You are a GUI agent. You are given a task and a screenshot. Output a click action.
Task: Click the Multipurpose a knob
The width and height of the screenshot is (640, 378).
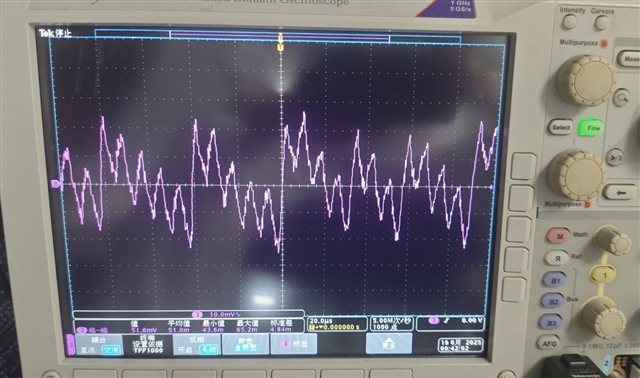click(586, 80)
